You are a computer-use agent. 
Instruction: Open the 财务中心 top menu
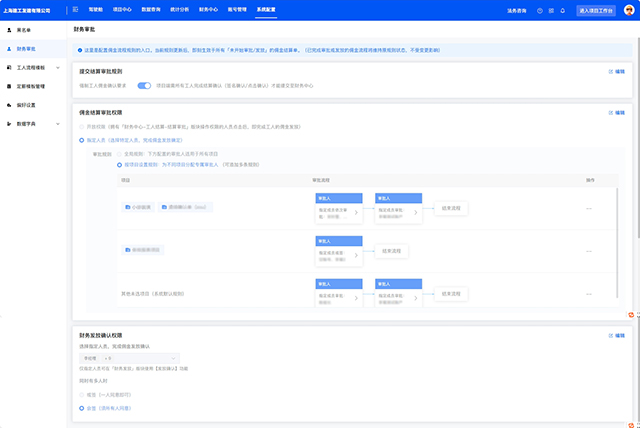(x=208, y=10)
